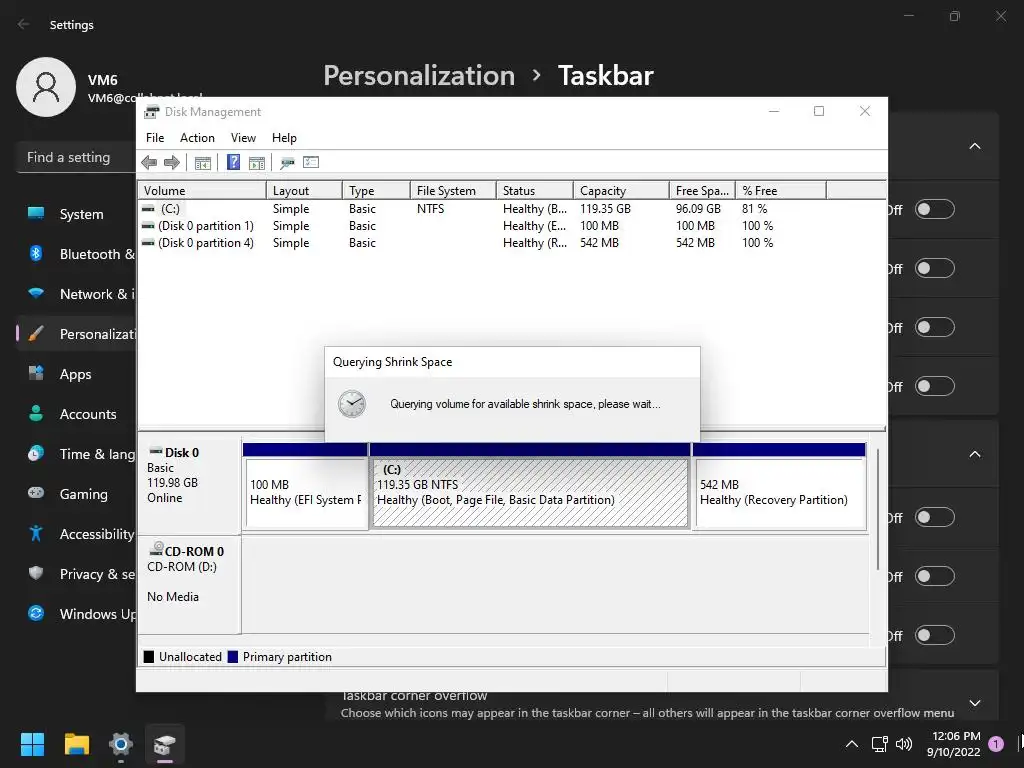This screenshot has width=1024, height=768.
Task: Select the 542 MB Recovery Partition block
Action: pos(780,486)
